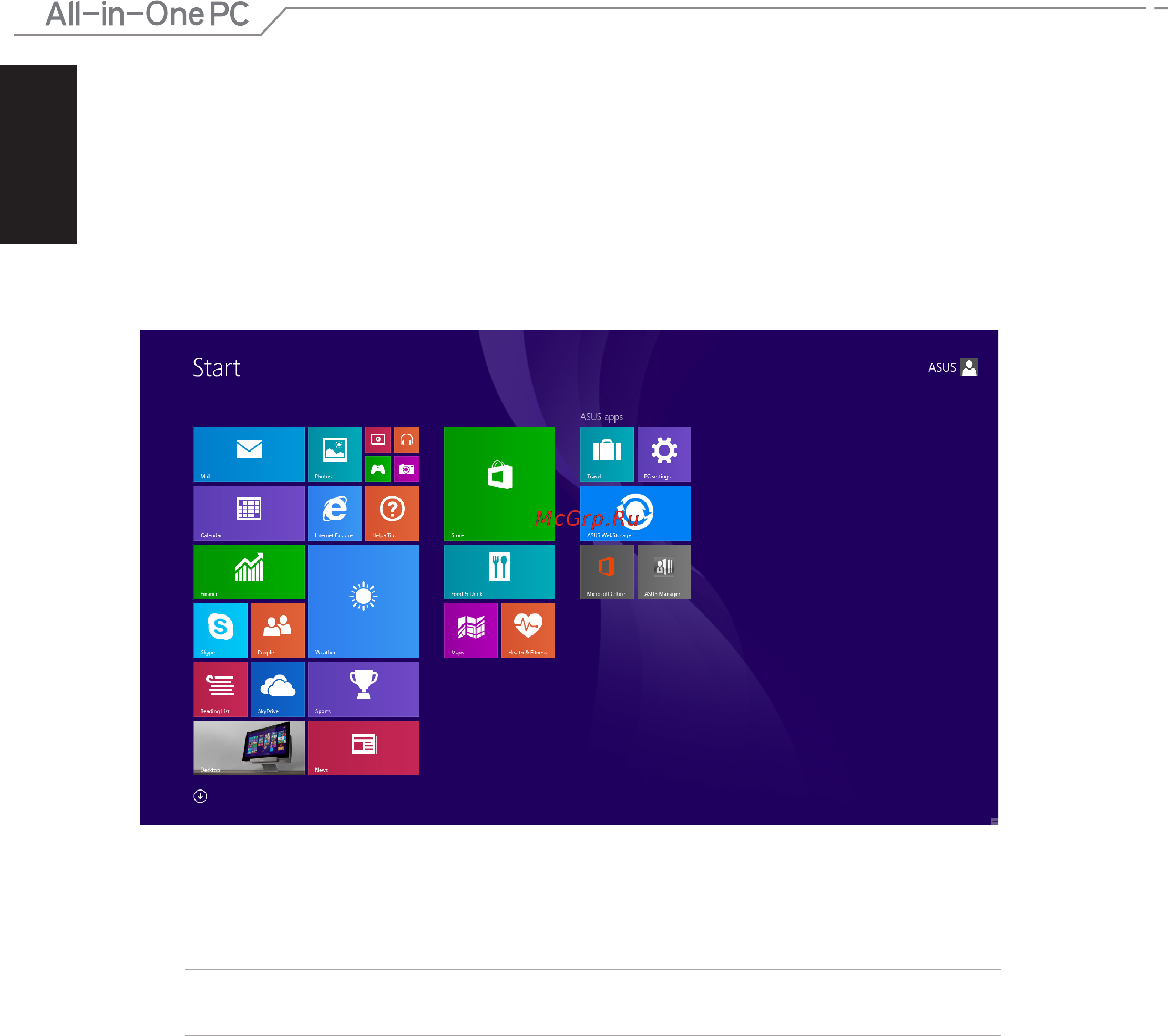
Task: Open the Reading List tile
Action: 220,689
